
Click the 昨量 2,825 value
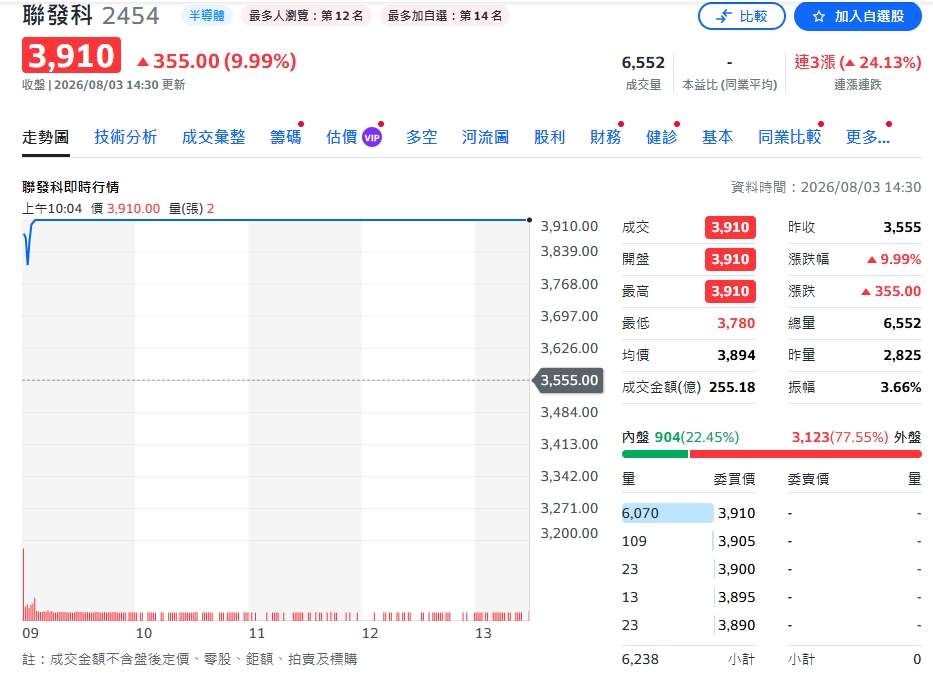click(902, 355)
